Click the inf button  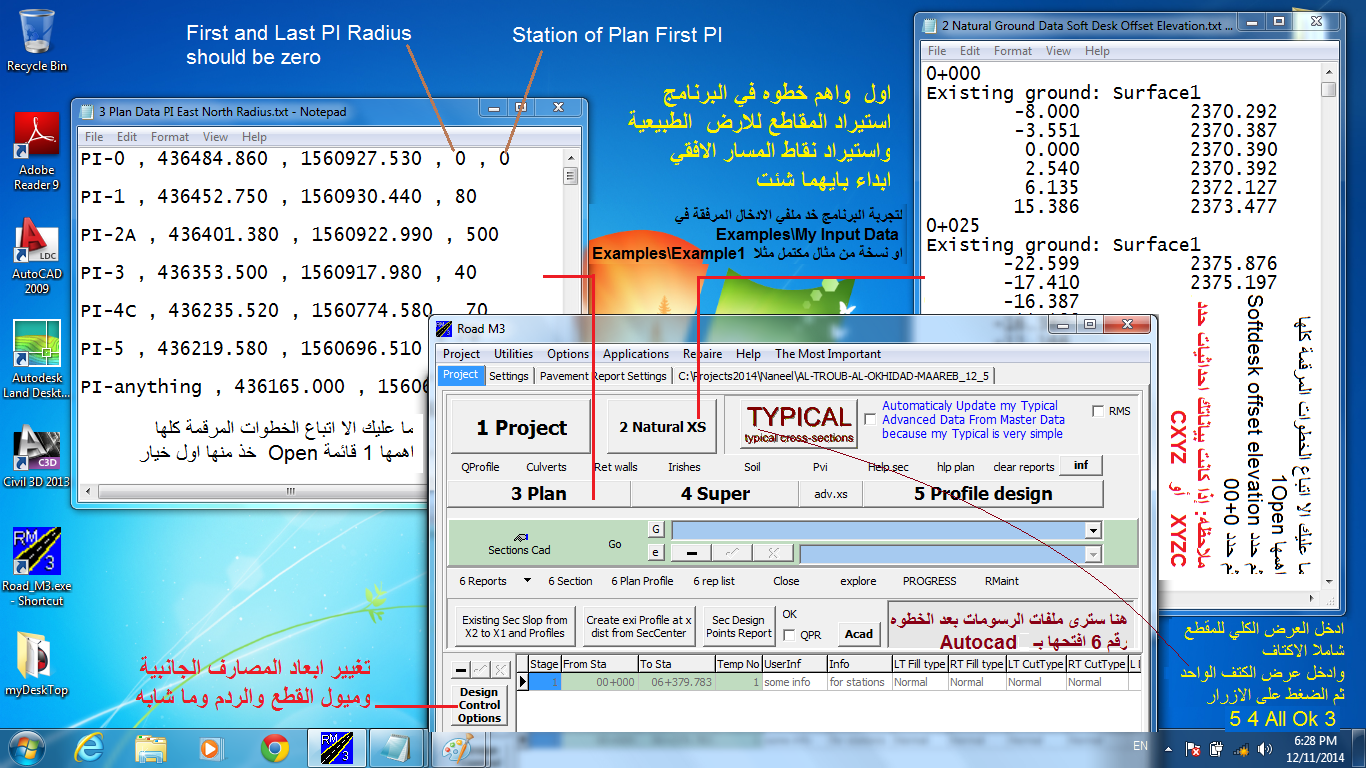pyautogui.click(x=1081, y=466)
